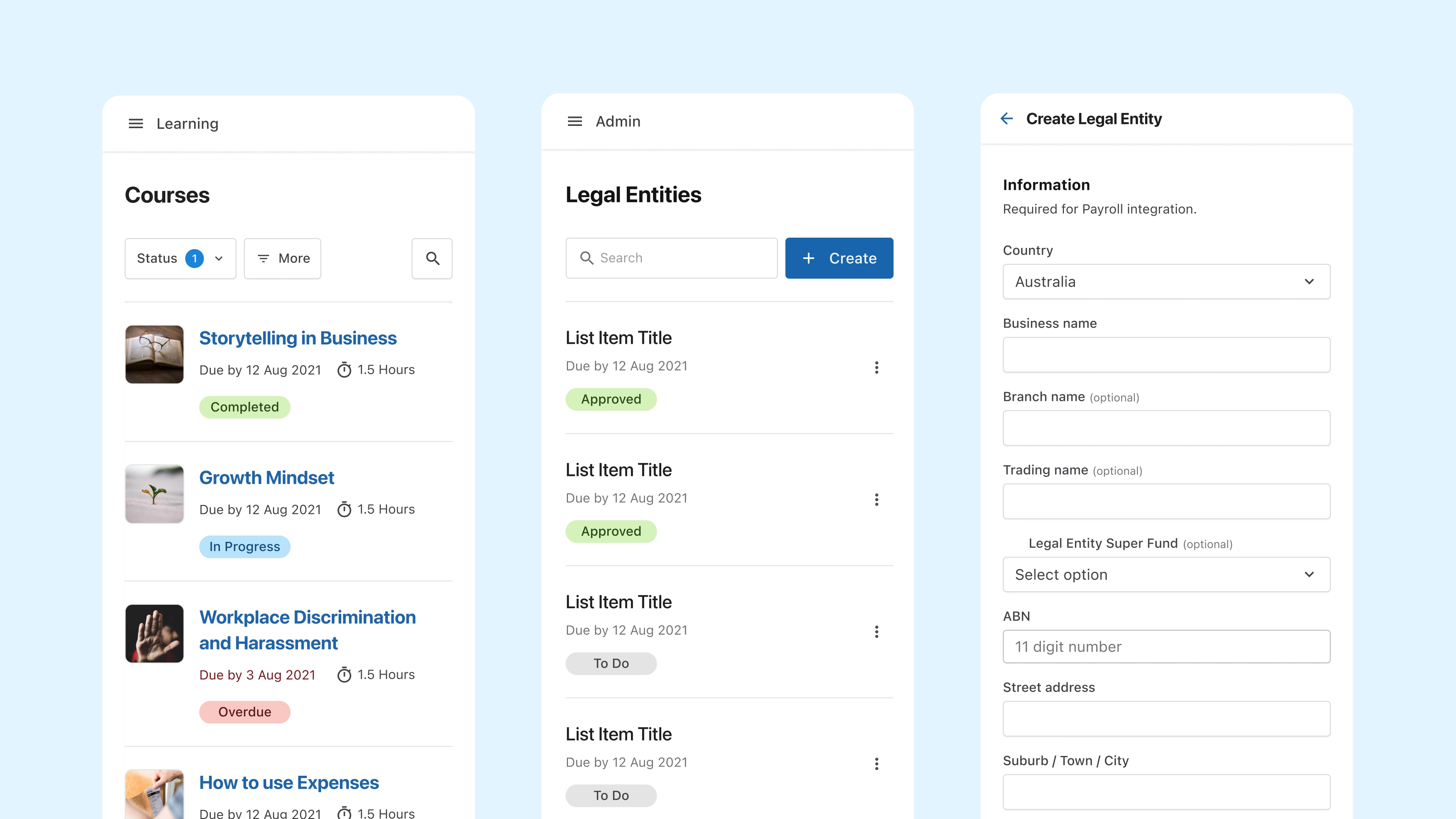Open Legal Entity Super Fund select option
The height and width of the screenshot is (819, 1456).
click(1166, 574)
